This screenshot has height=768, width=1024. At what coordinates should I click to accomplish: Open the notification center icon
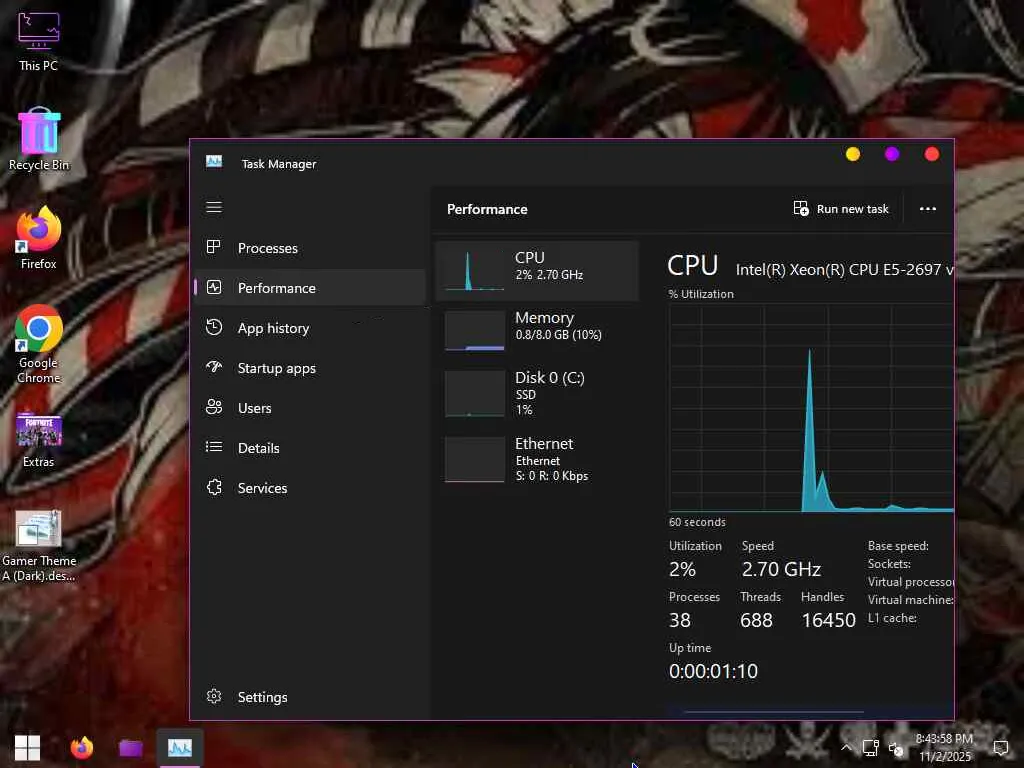(1000, 747)
